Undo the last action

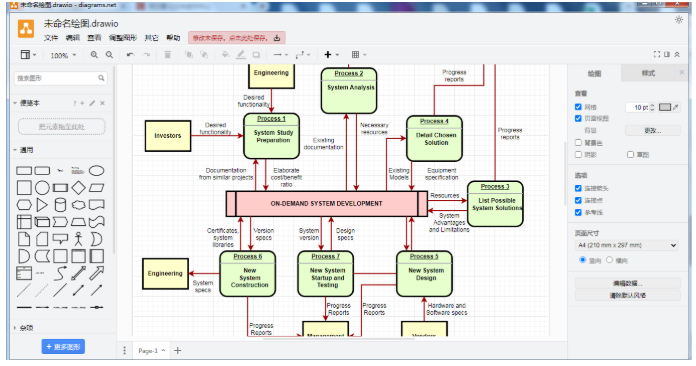pyautogui.click(x=130, y=55)
